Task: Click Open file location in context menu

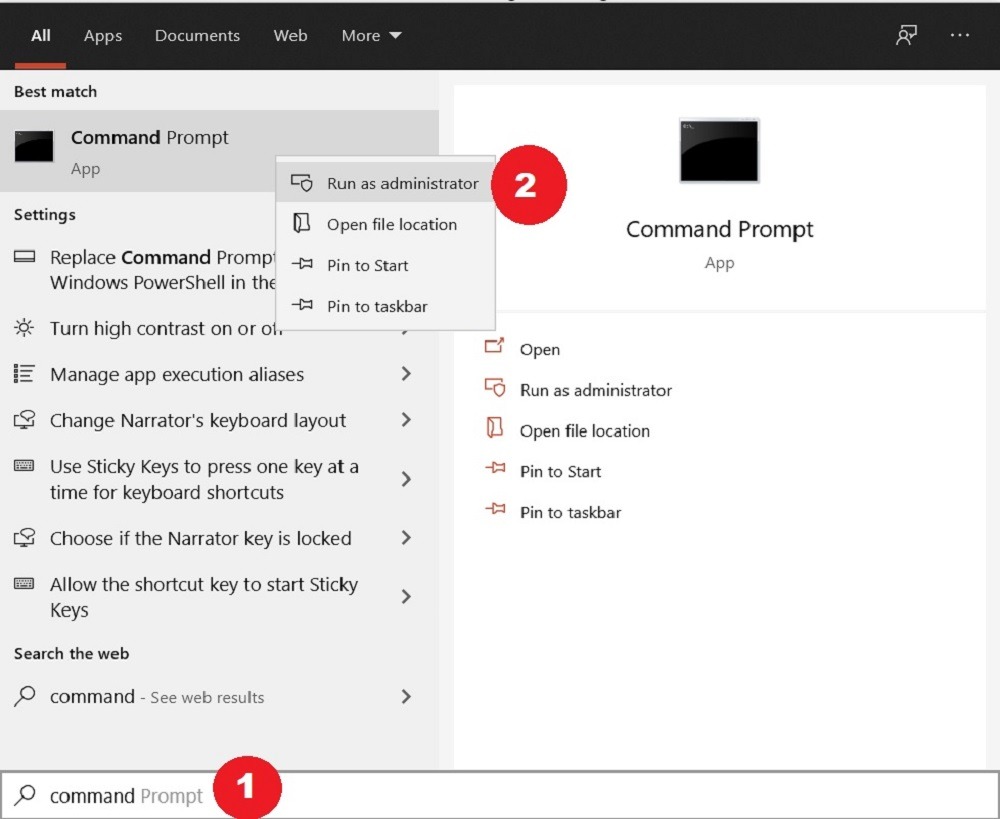Action: pos(391,224)
